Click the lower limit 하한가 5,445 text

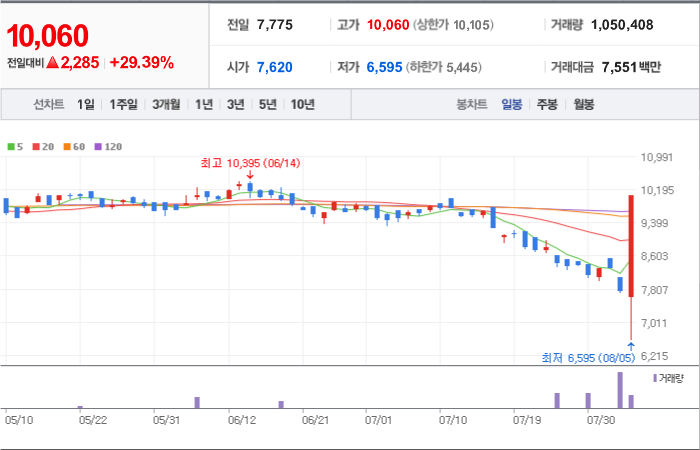coord(443,67)
